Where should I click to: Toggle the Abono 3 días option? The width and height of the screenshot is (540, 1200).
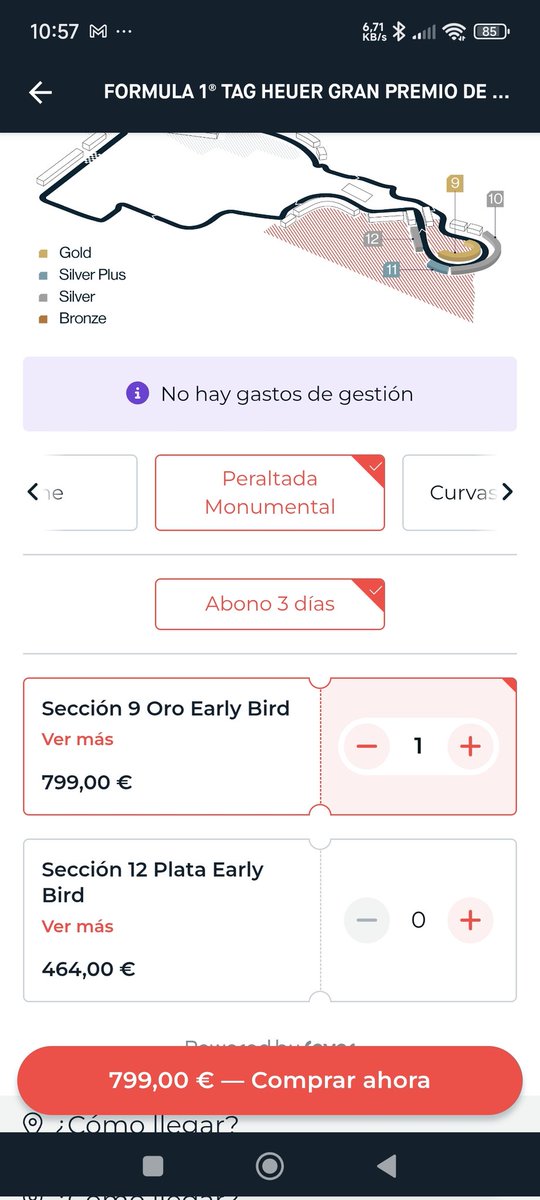270,604
